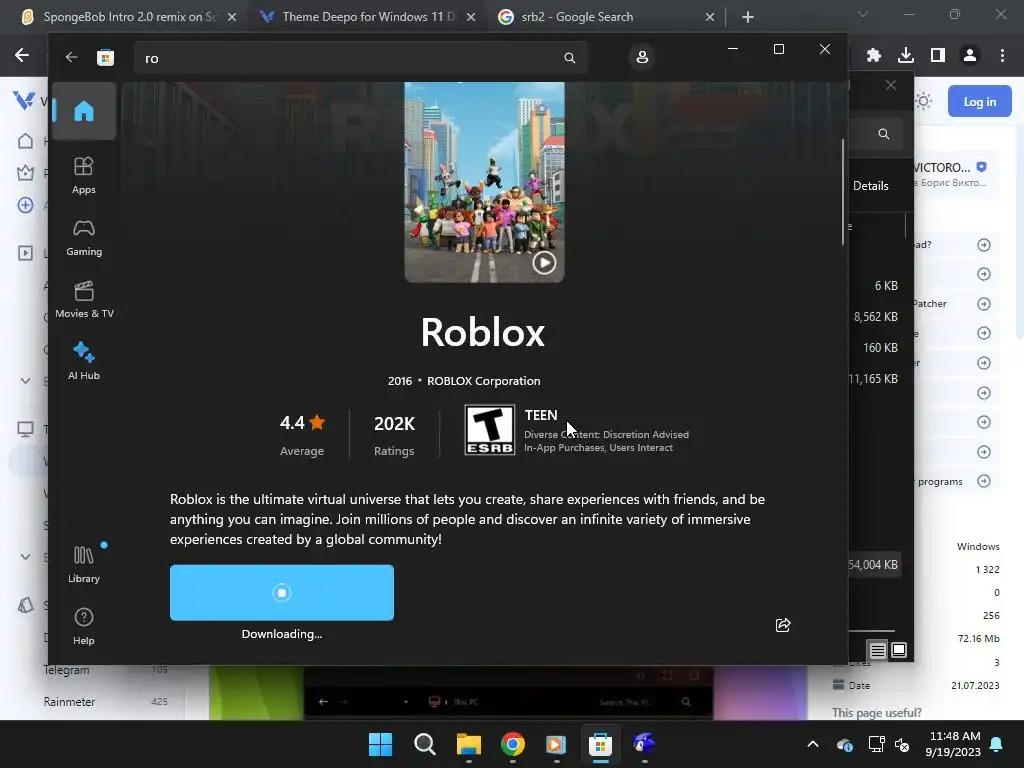The width and height of the screenshot is (1024, 768).
Task: Open the Library in Store sidebar
Action: point(84,564)
